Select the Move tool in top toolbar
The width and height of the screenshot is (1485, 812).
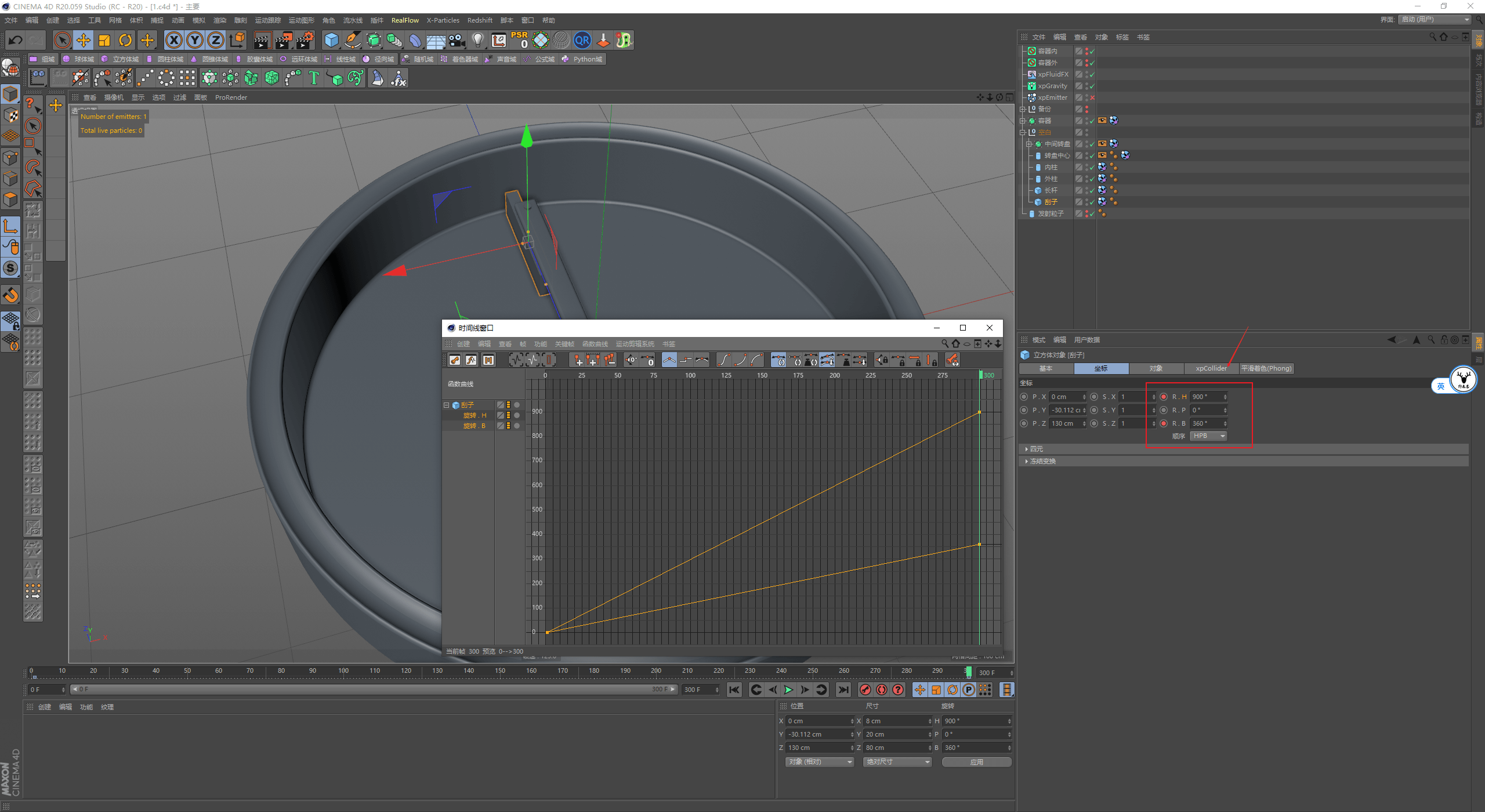coord(84,40)
